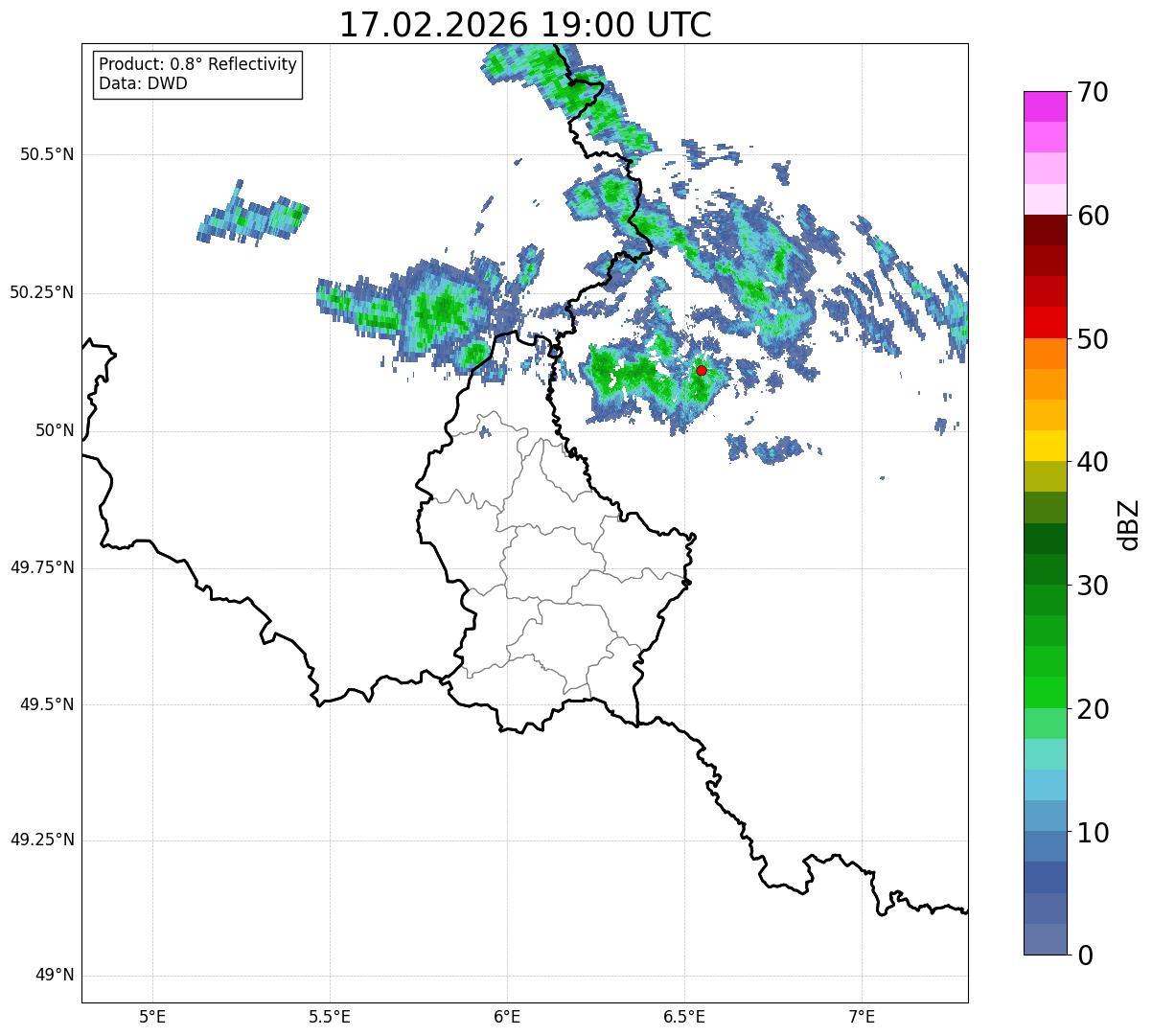The height and width of the screenshot is (1036, 1152).
Task: Click the colorbar tick label 70
Action: click(1092, 92)
